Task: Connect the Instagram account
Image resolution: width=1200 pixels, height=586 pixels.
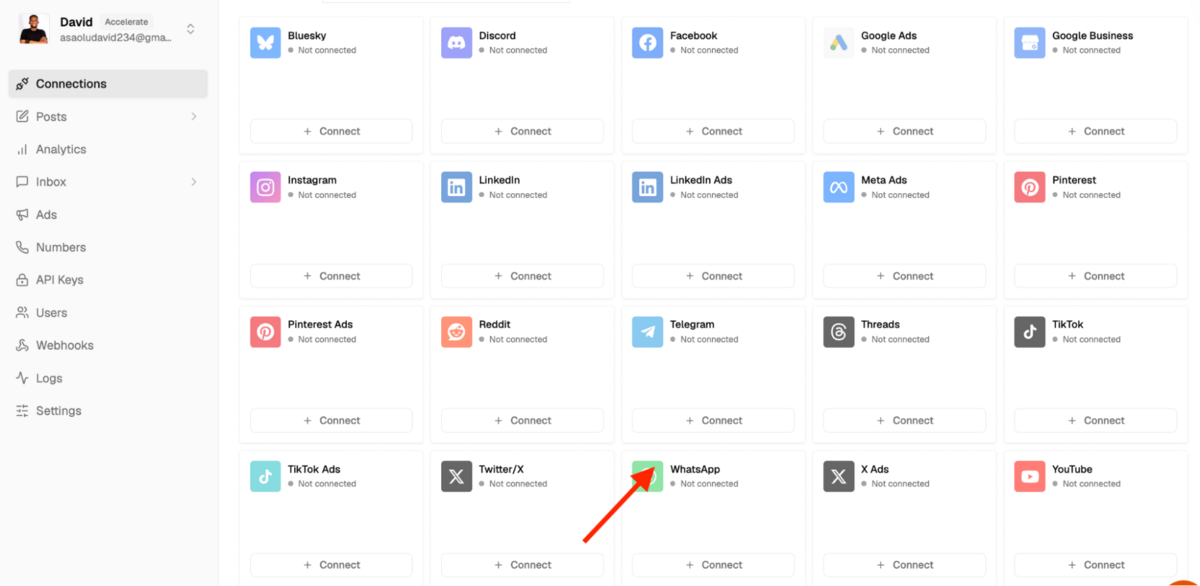Action: [331, 276]
